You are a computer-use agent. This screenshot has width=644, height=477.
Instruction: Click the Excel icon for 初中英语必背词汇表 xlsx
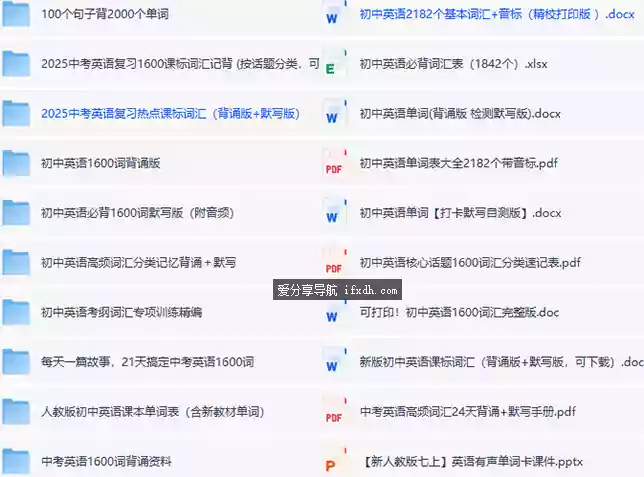pos(333,64)
